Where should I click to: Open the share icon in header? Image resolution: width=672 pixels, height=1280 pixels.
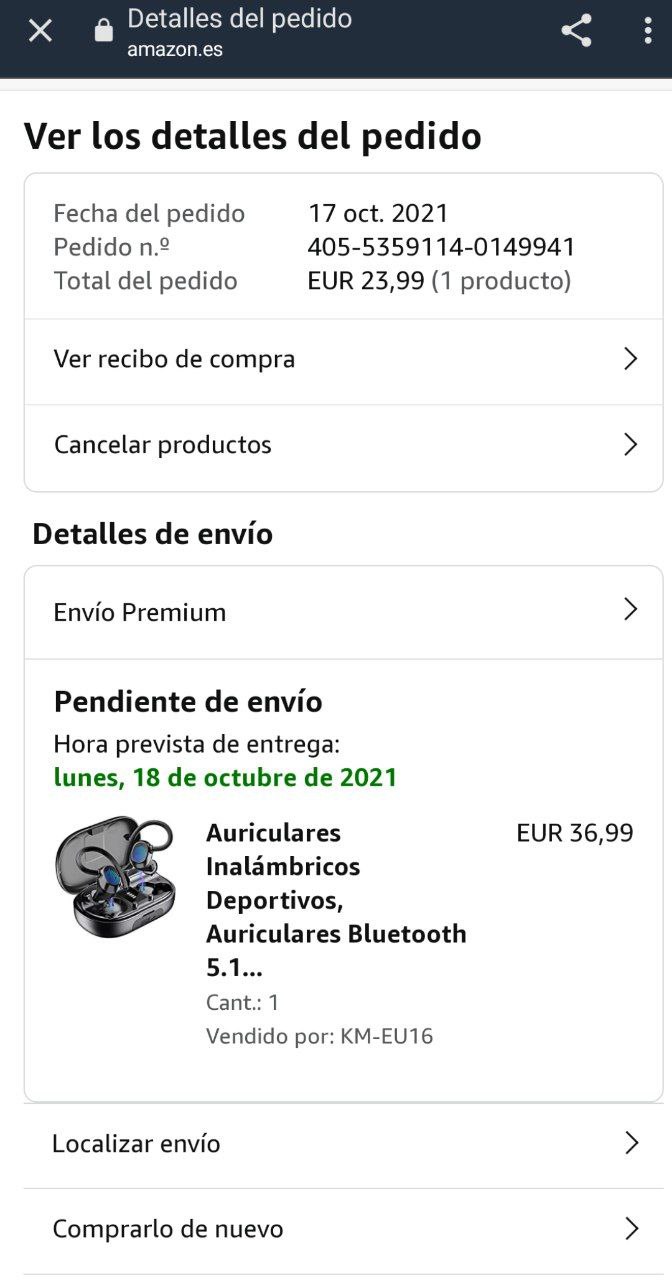(576, 31)
